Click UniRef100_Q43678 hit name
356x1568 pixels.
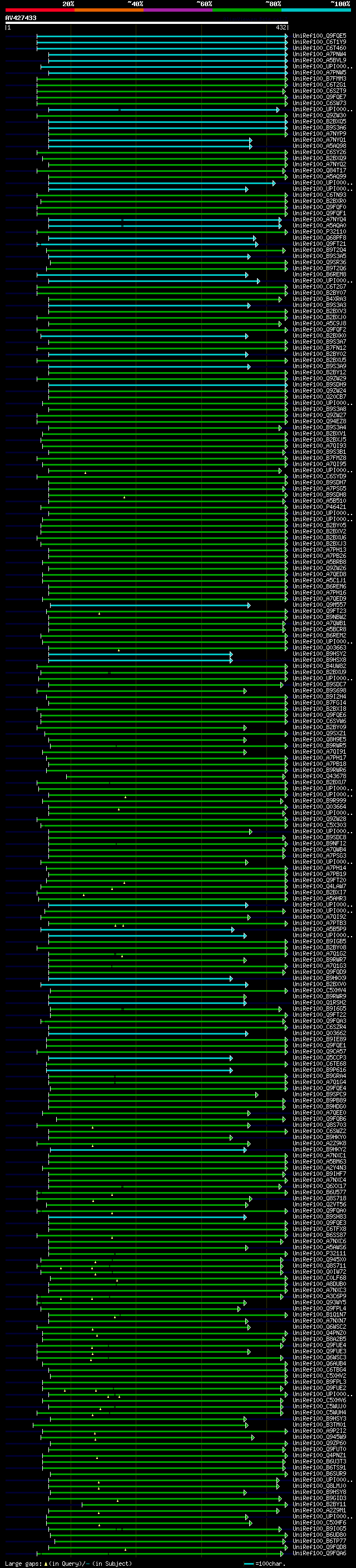(319, 776)
